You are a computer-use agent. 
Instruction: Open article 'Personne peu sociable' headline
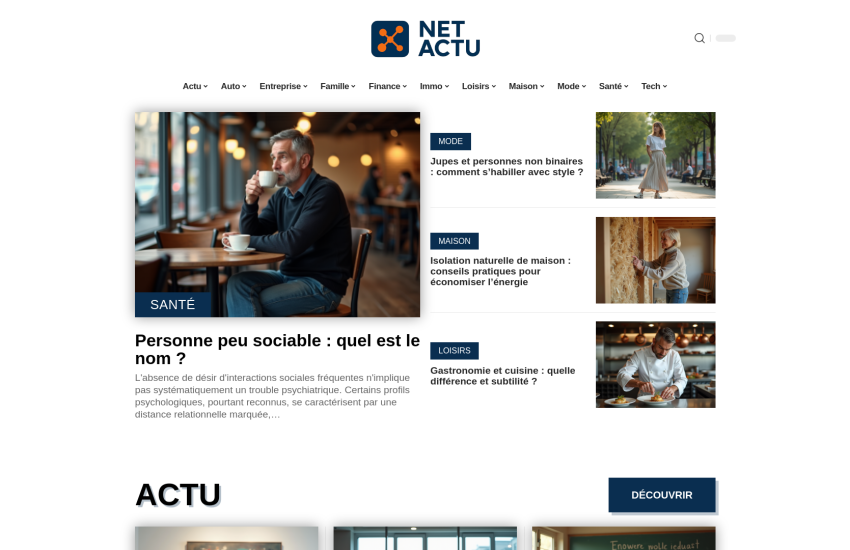coord(277,350)
